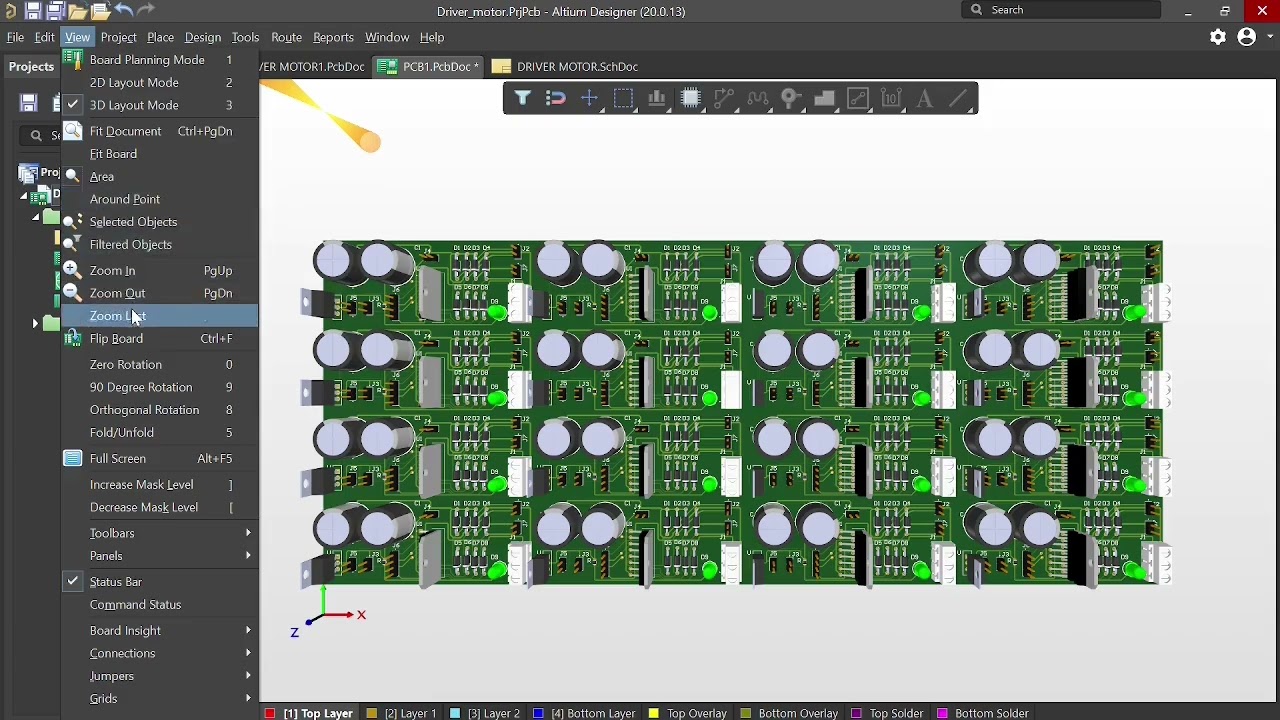Click Zoom In menu entry
This screenshot has width=1280, height=720.
point(160,271)
